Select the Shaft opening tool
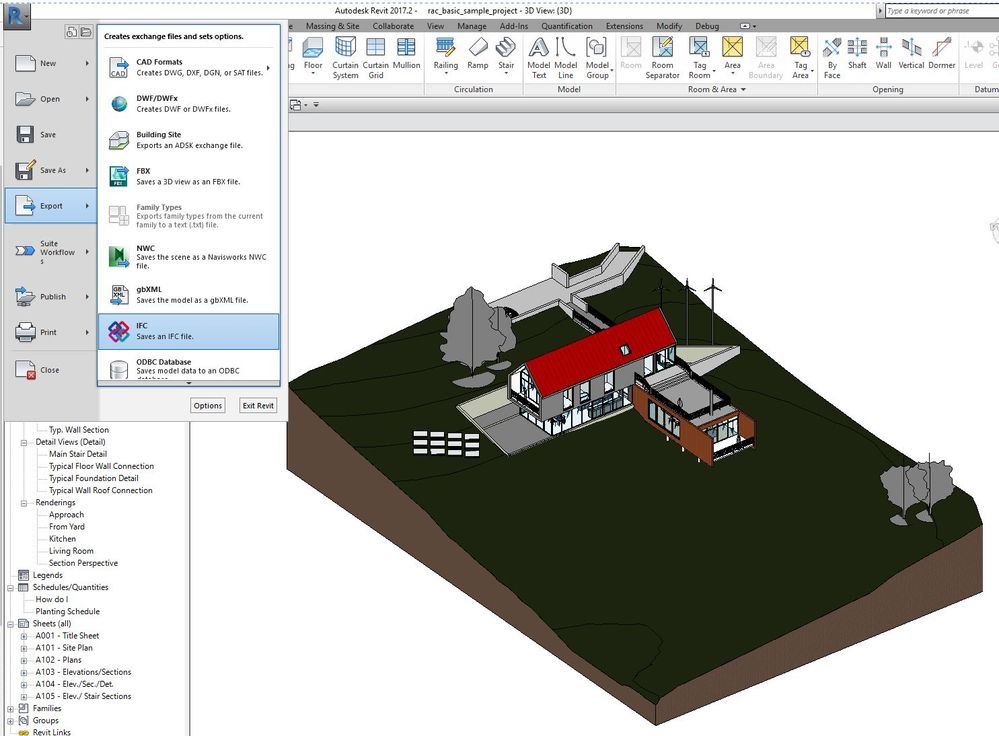The width and height of the screenshot is (999, 736). point(857,54)
